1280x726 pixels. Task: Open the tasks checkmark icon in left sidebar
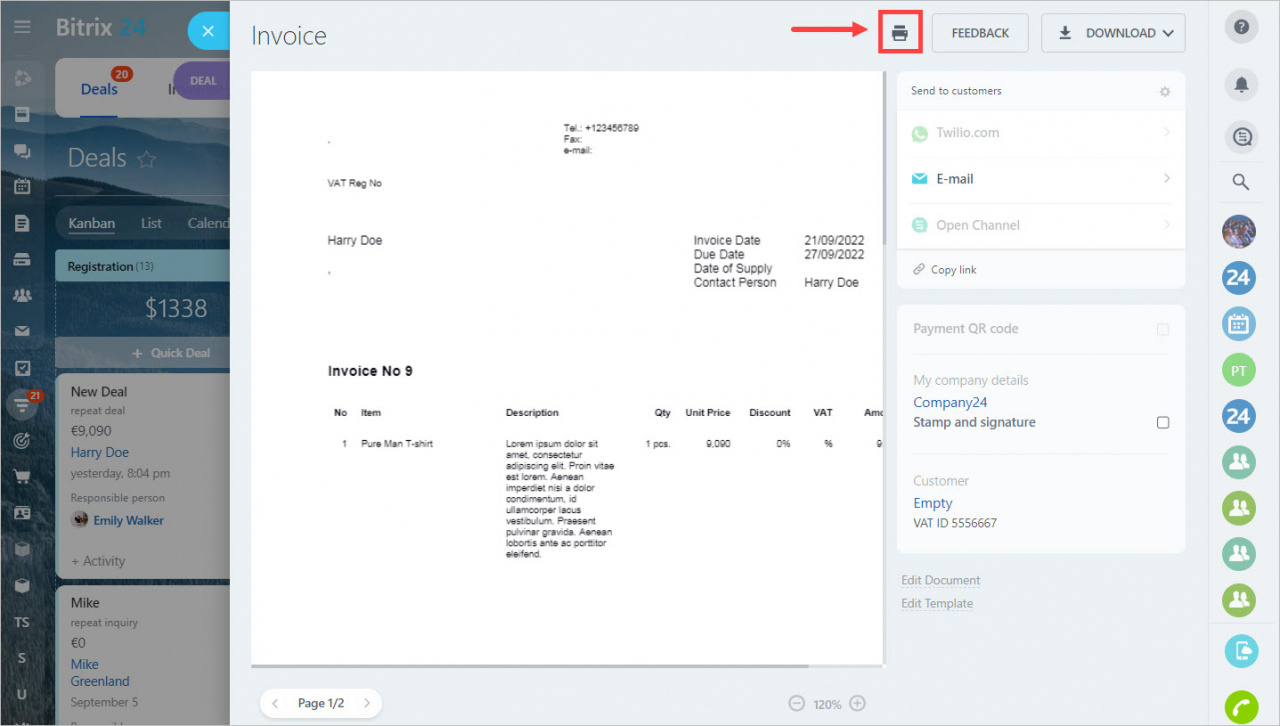pos(22,368)
